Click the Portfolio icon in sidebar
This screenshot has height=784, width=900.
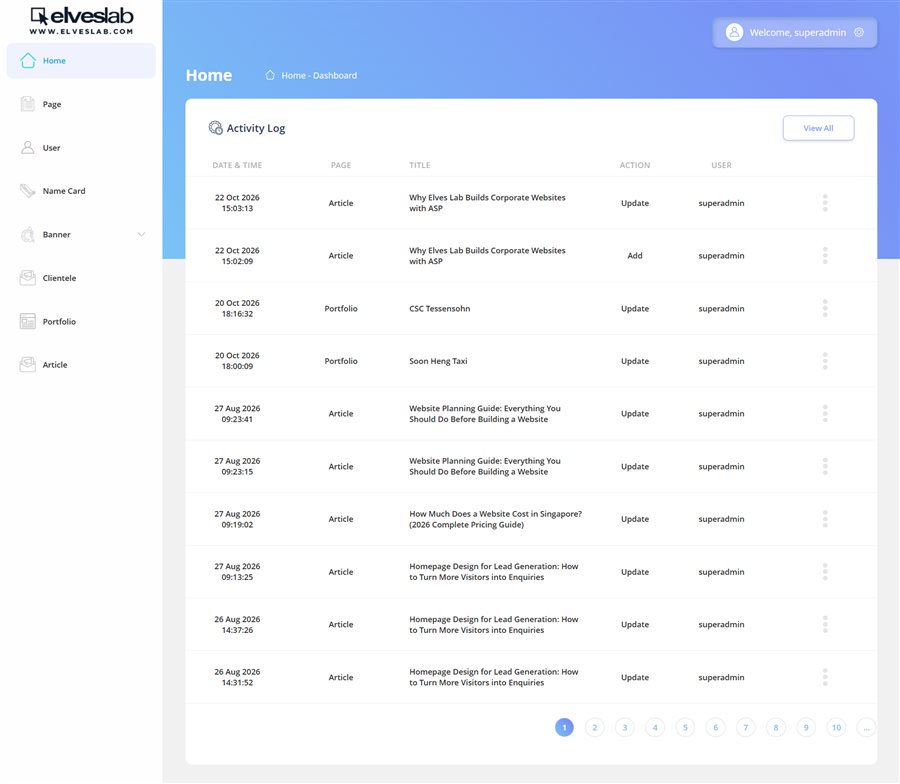coord(28,321)
